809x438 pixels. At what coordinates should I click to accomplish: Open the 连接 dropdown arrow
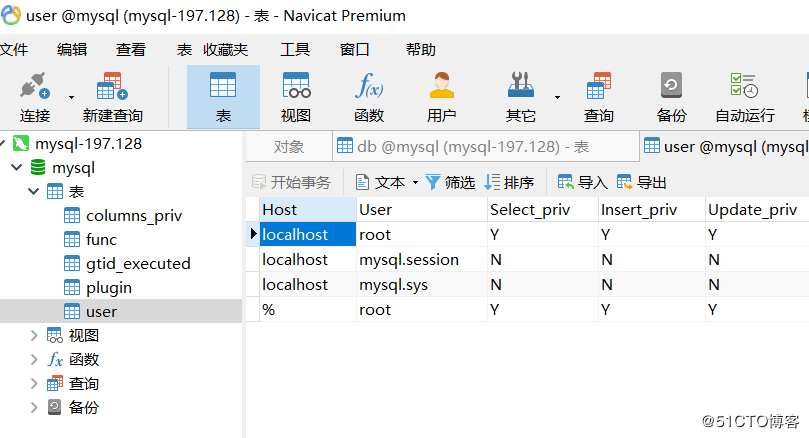click(x=71, y=97)
